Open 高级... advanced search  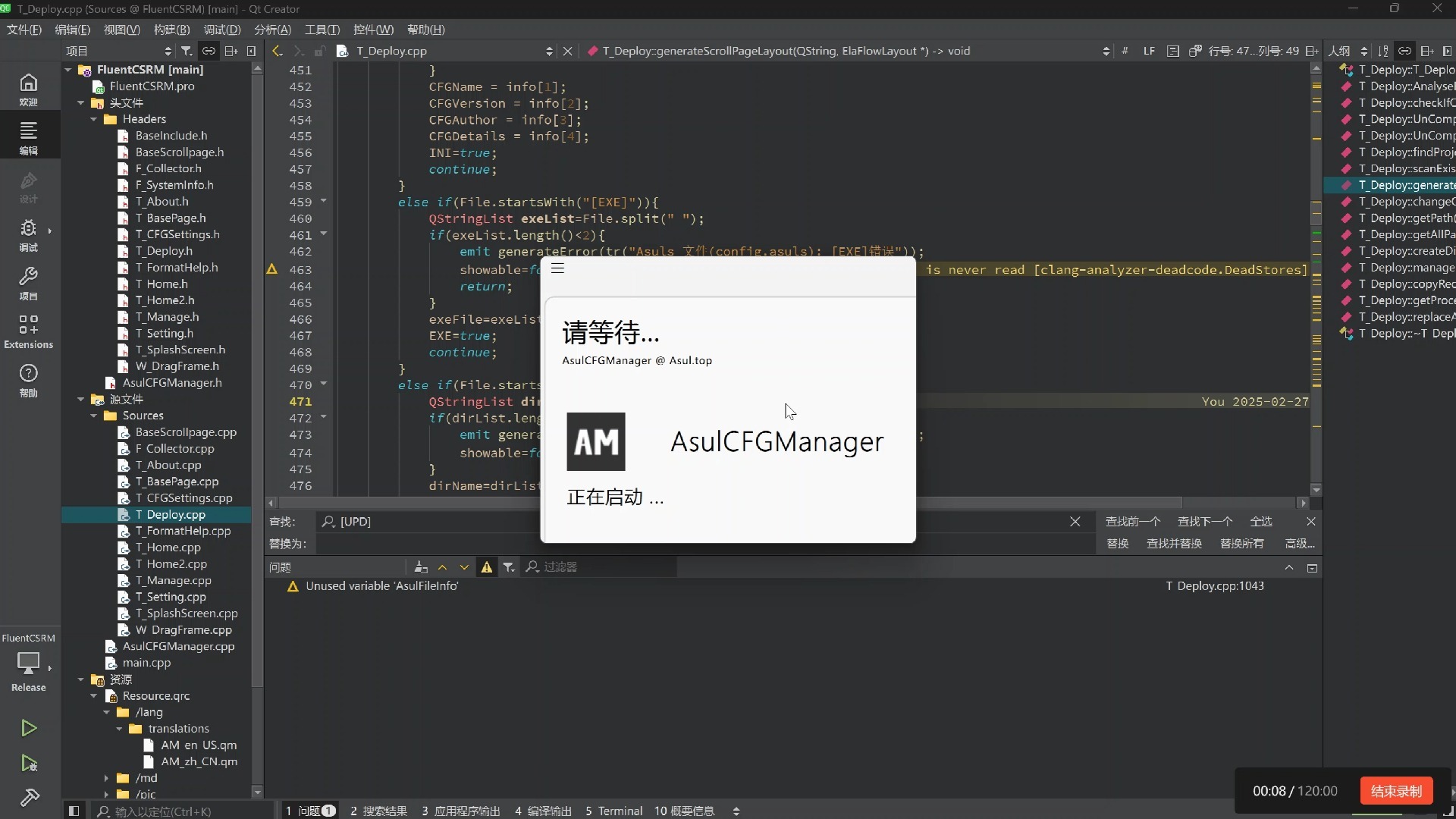click(1300, 544)
